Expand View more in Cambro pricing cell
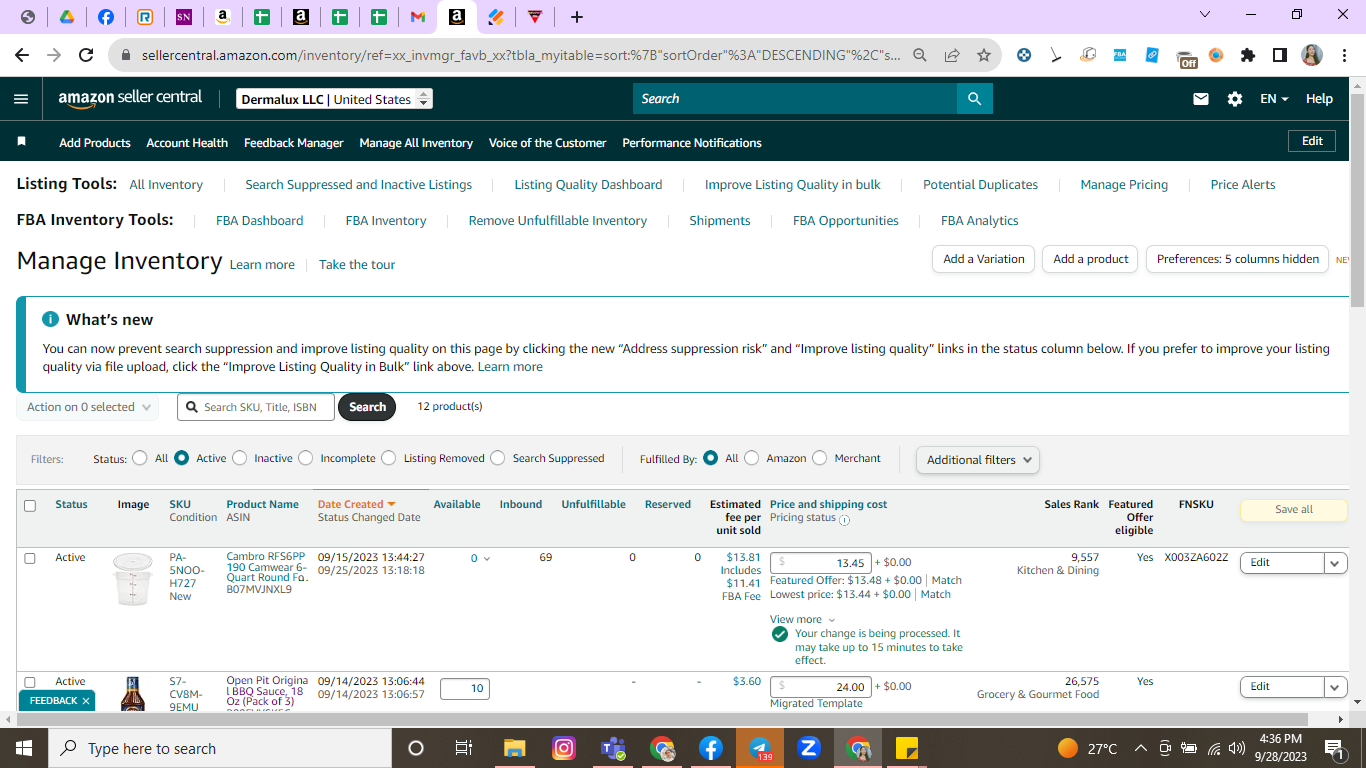This screenshot has height=768, width=1366. (x=802, y=620)
